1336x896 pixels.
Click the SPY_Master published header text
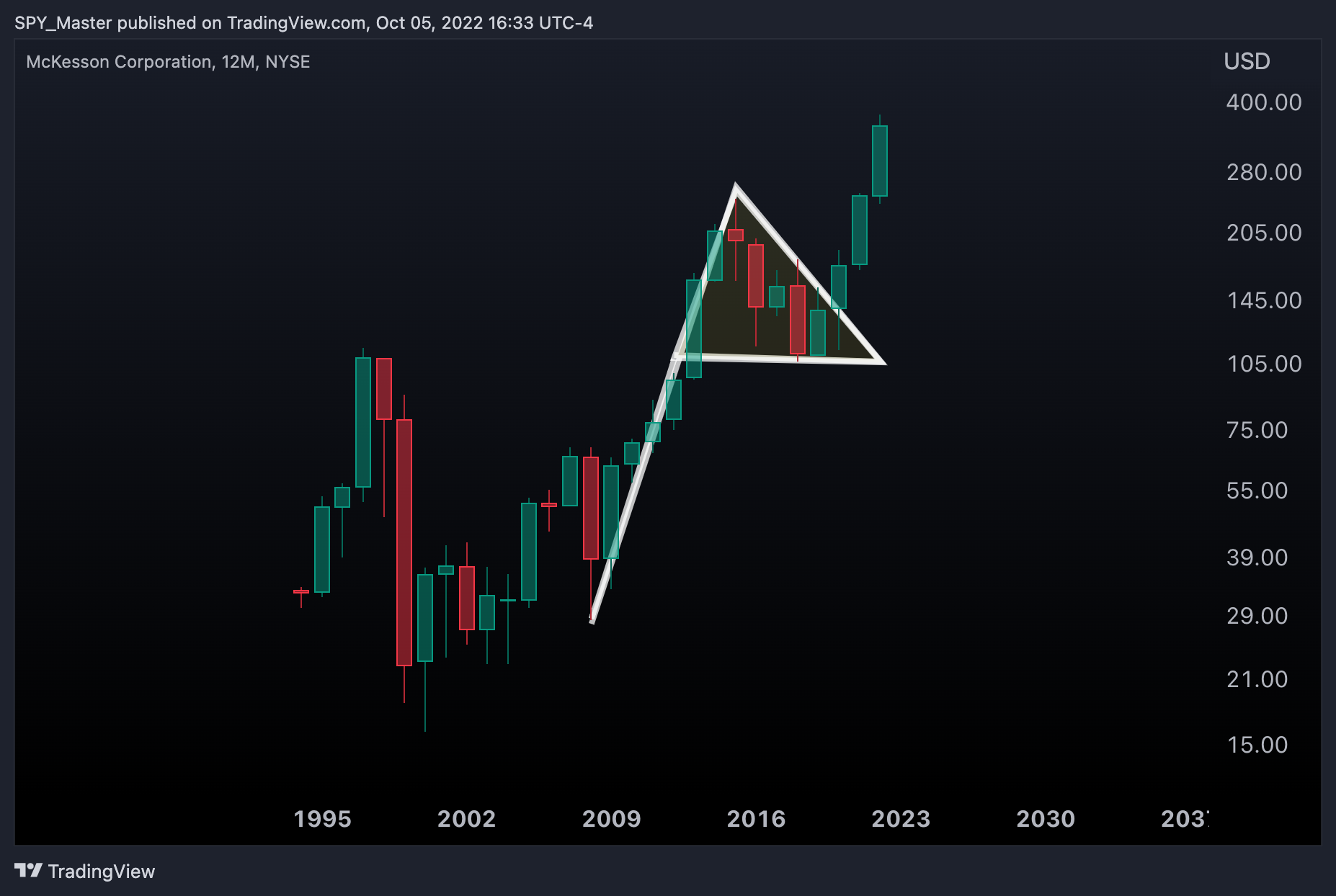pyautogui.click(x=303, y=23)
